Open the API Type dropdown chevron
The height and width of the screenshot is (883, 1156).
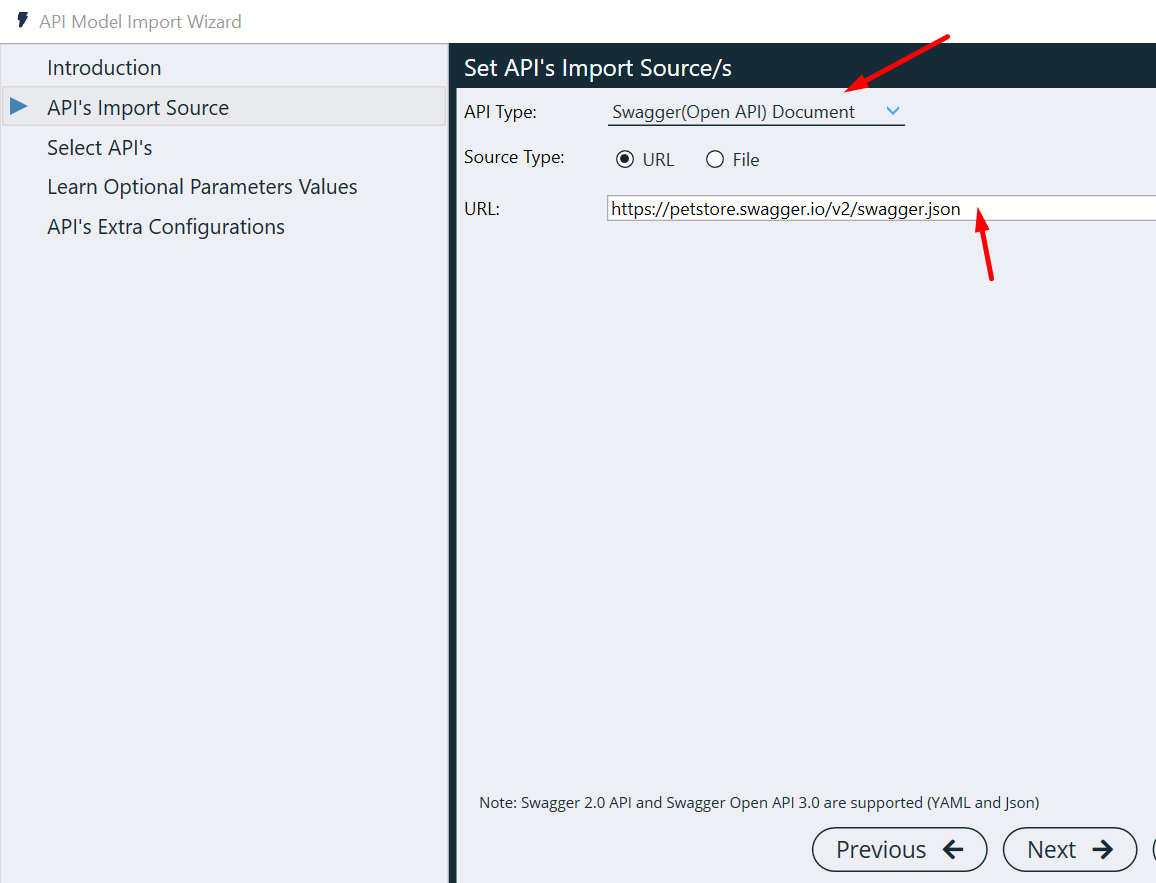pos(893,111)
